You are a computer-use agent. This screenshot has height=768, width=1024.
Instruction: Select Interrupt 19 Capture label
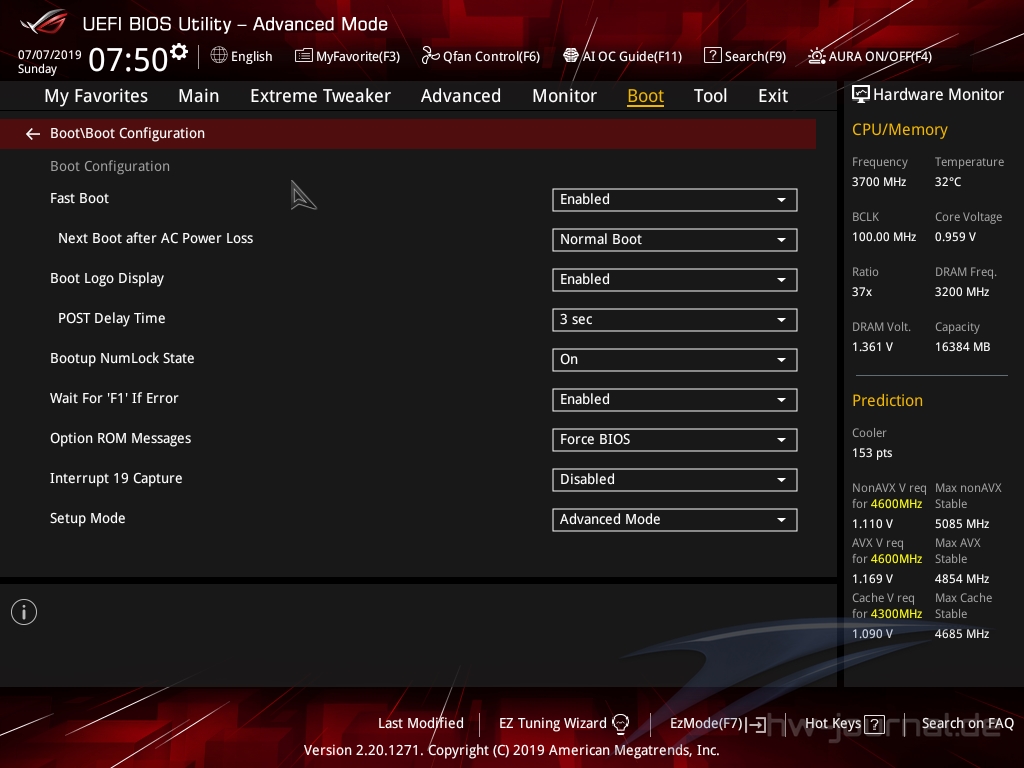point(116,479)
